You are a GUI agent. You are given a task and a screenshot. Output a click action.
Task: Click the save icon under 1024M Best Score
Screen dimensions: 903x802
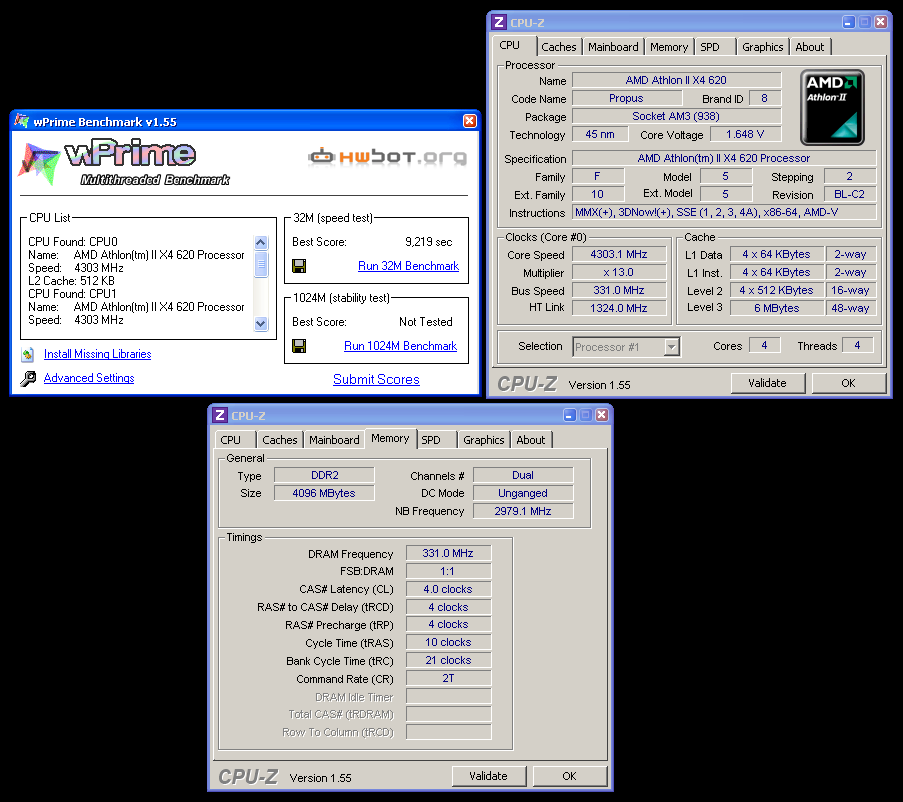coord(299,346)
